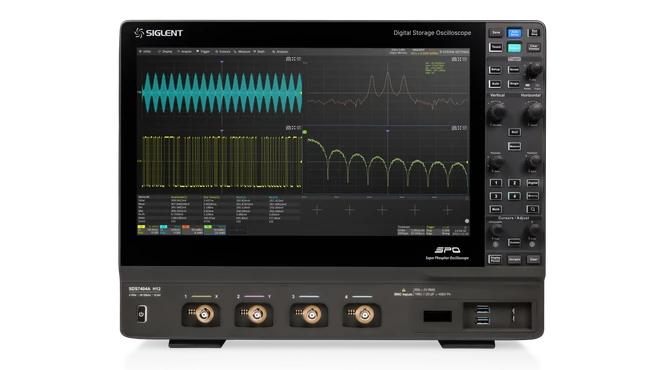Open the on-screen Math menu
Image resolution: width=660 pixels, height=370 pixels.
click(x=259, y=51)
